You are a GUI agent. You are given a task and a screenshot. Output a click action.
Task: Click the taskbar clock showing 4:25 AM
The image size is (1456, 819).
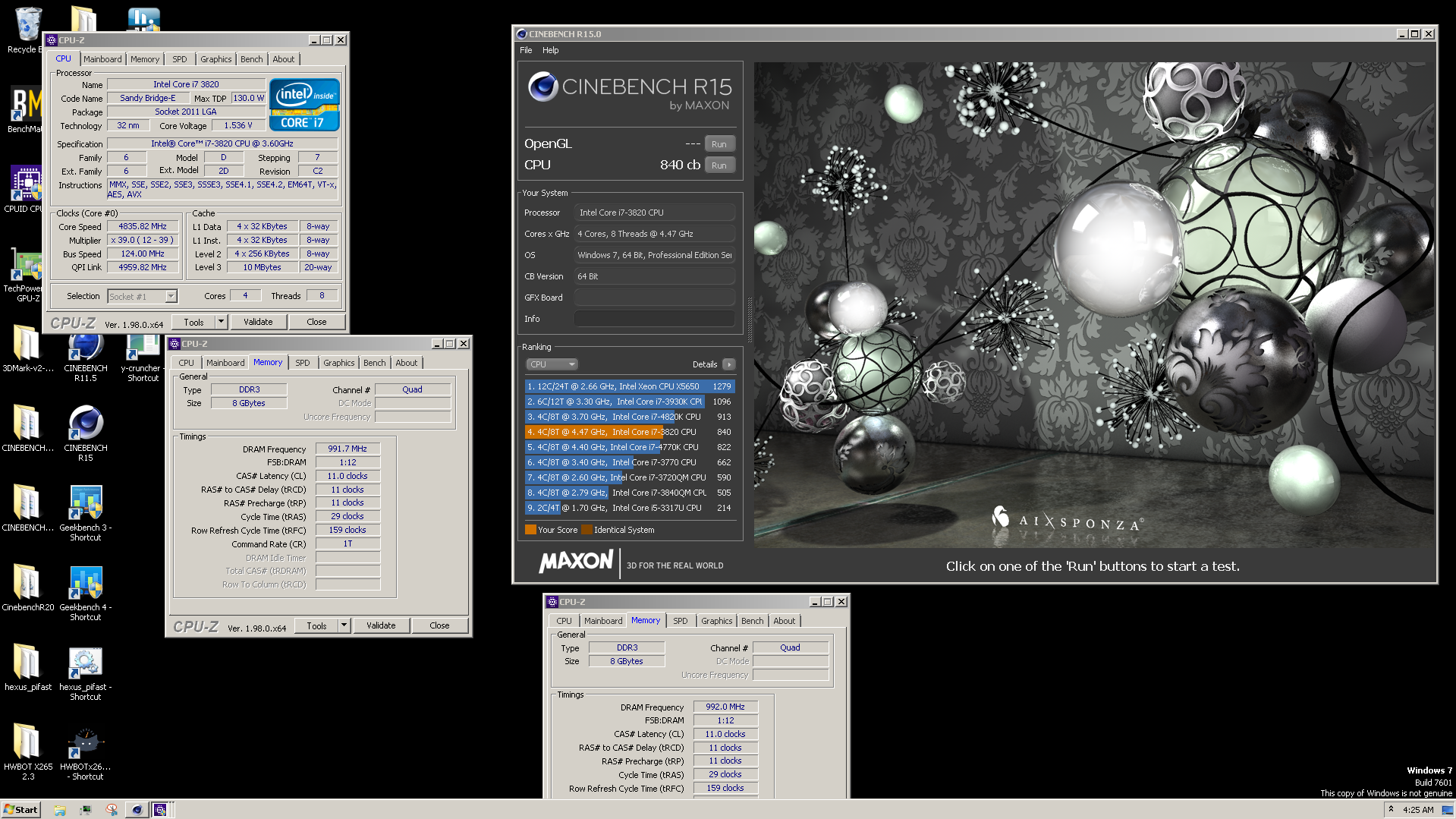[x=1418, y=810]
